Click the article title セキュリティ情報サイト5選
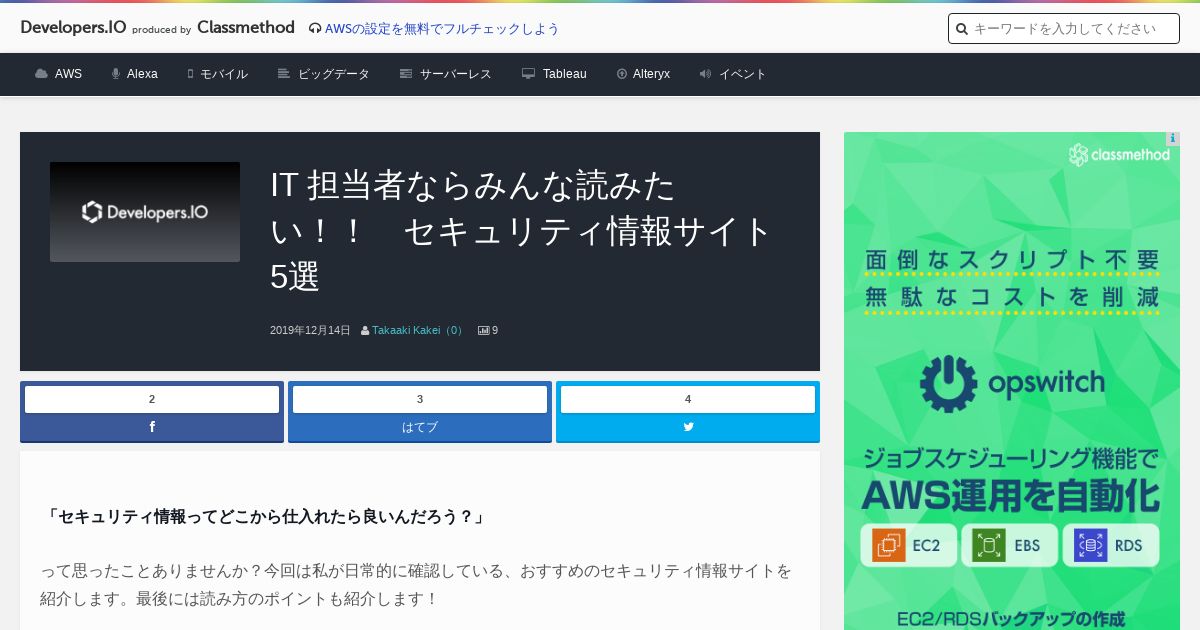 [520, 231]
